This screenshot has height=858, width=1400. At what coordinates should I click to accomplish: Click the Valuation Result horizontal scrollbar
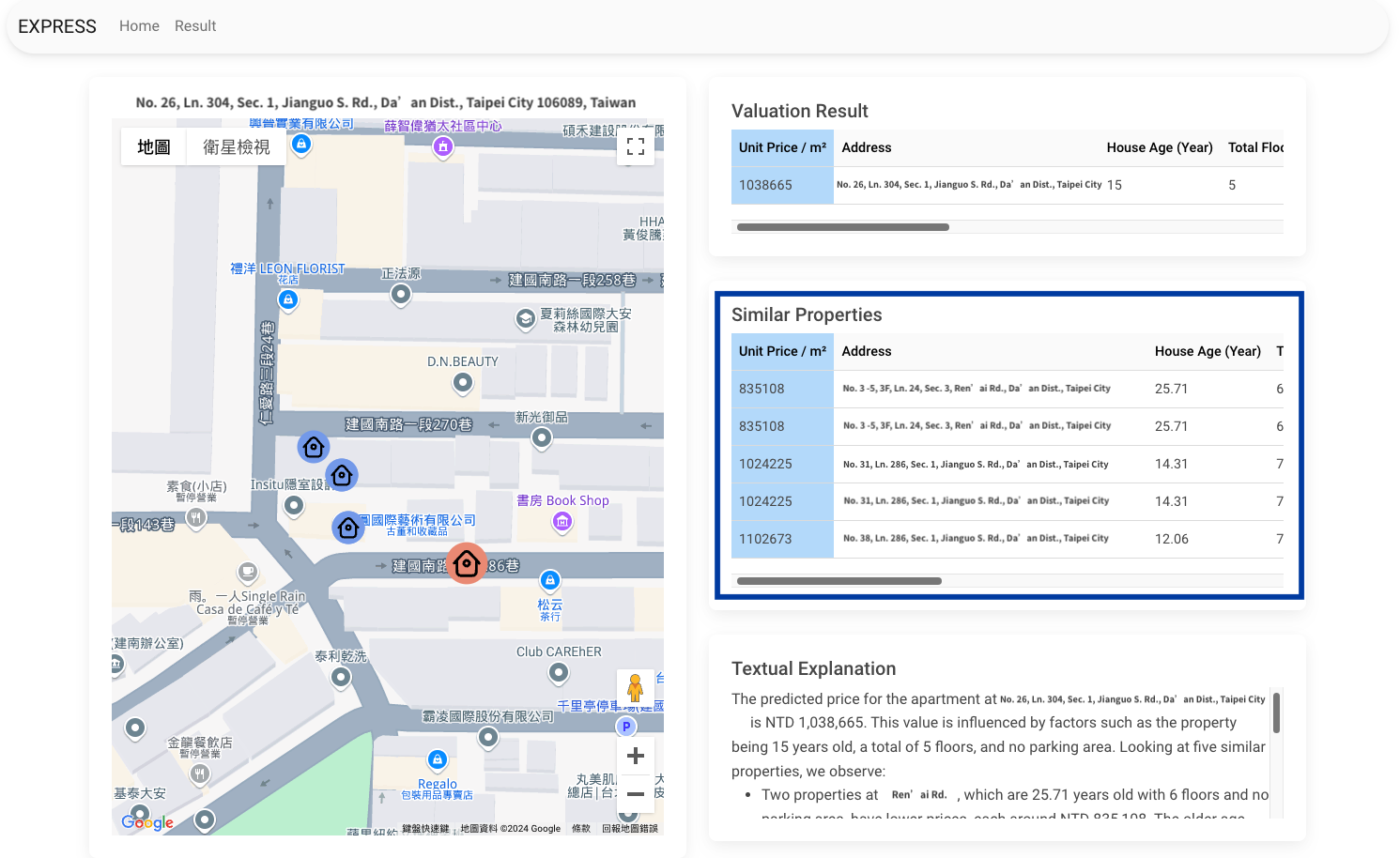(842, 227)
